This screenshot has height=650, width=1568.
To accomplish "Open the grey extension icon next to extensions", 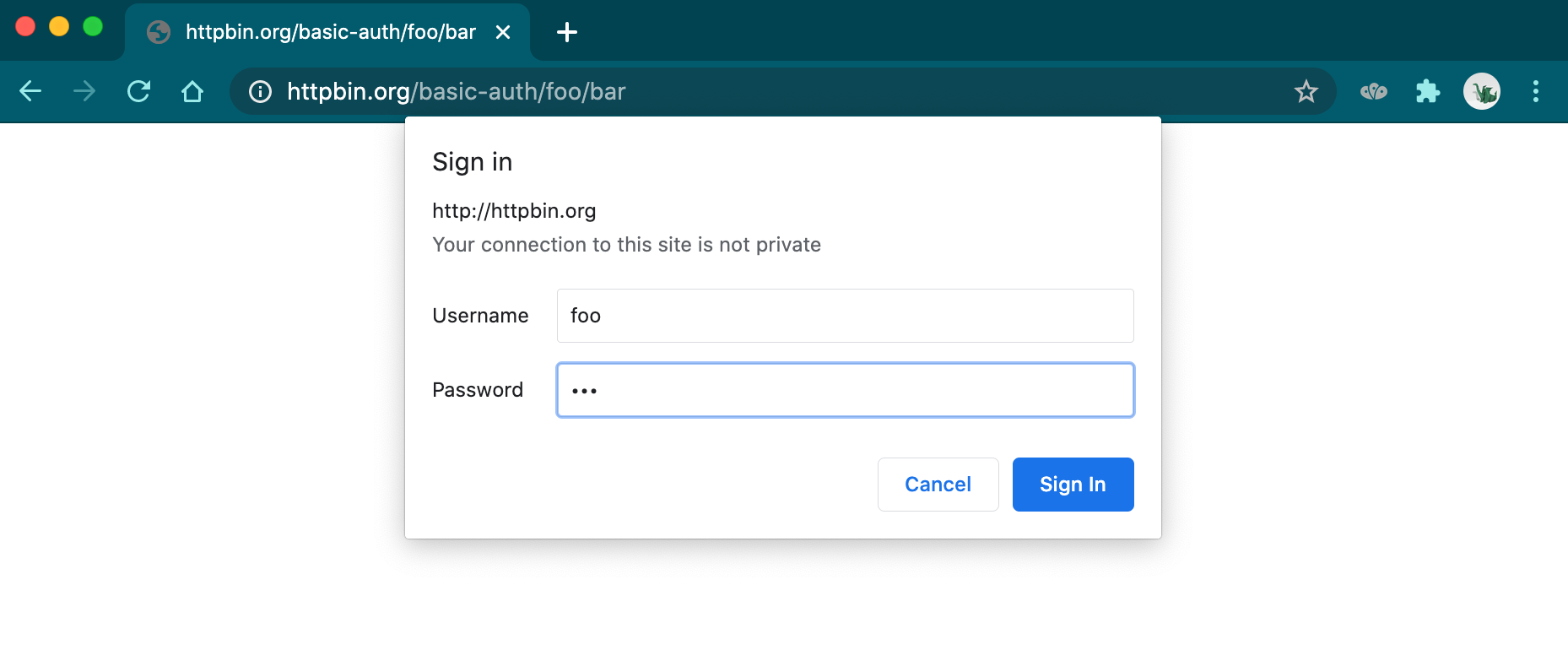I will pyautogui.click(x=1374, y=90).
